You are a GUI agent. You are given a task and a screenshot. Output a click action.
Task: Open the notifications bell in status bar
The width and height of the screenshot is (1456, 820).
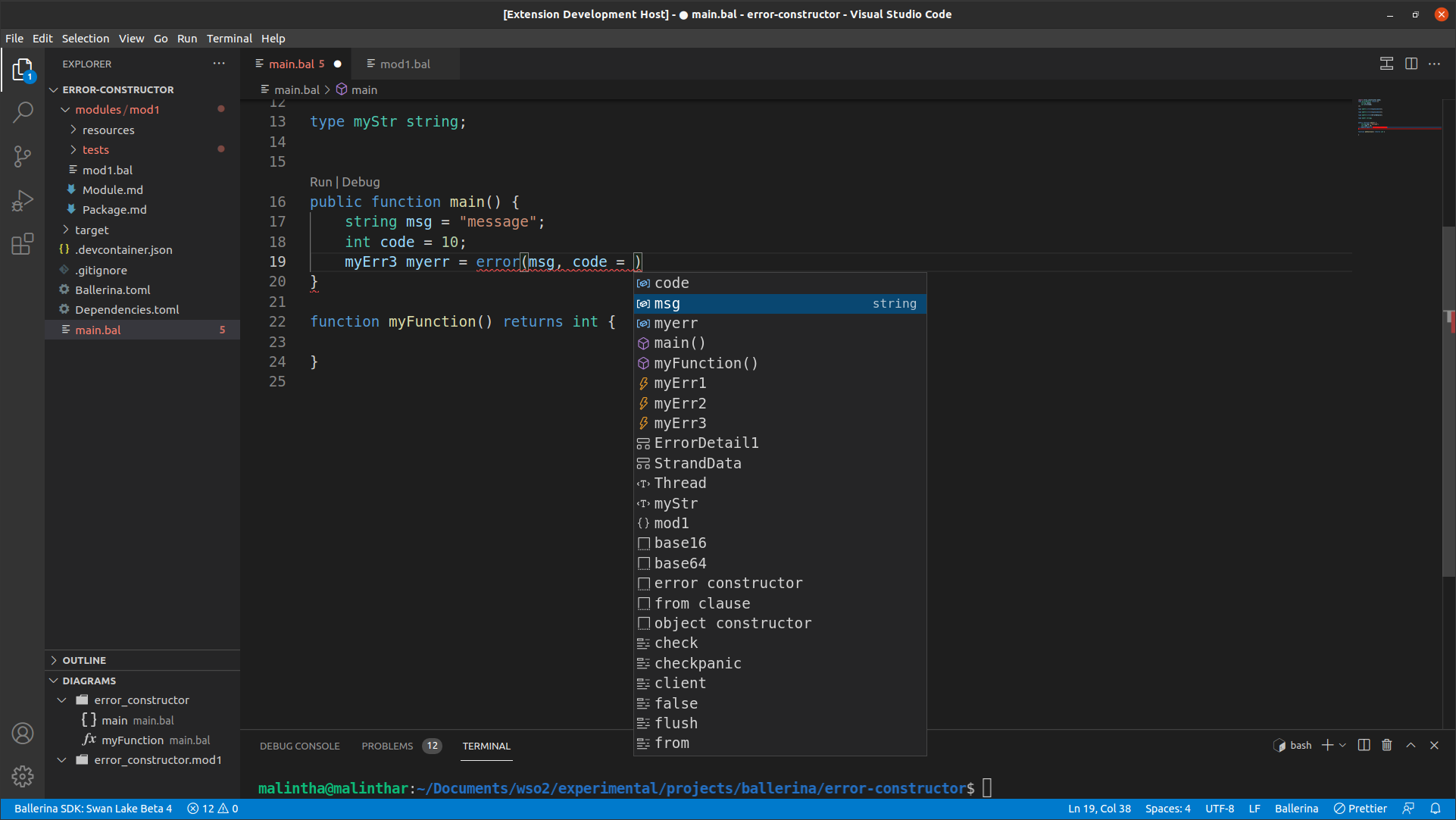(x=1435, y=809)
